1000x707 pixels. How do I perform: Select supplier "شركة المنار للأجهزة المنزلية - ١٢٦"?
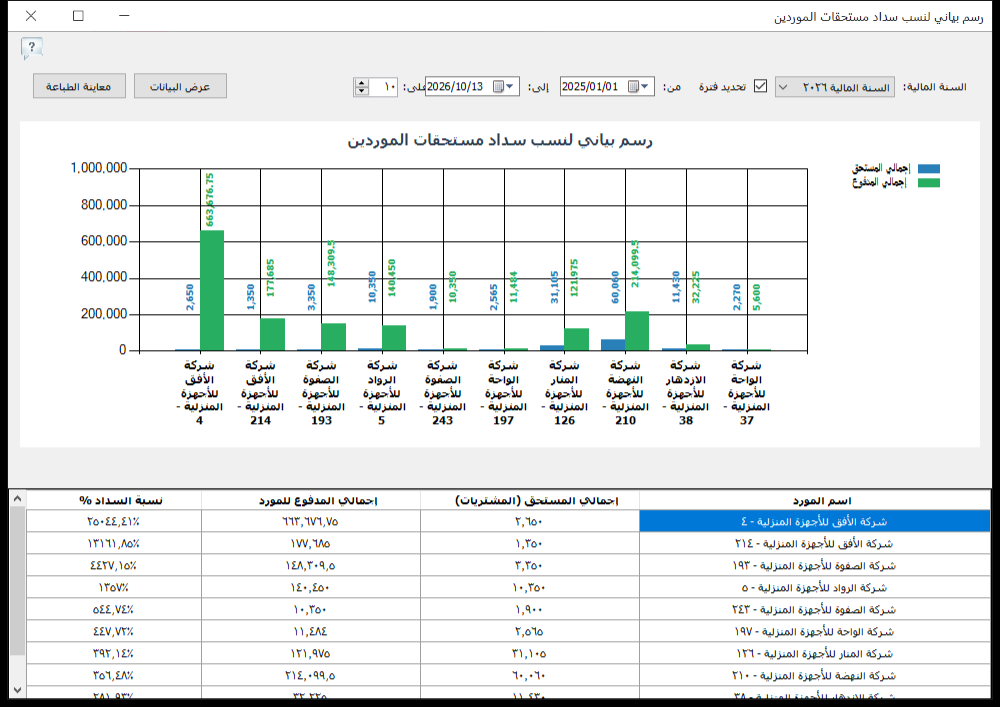coord(814,653)
